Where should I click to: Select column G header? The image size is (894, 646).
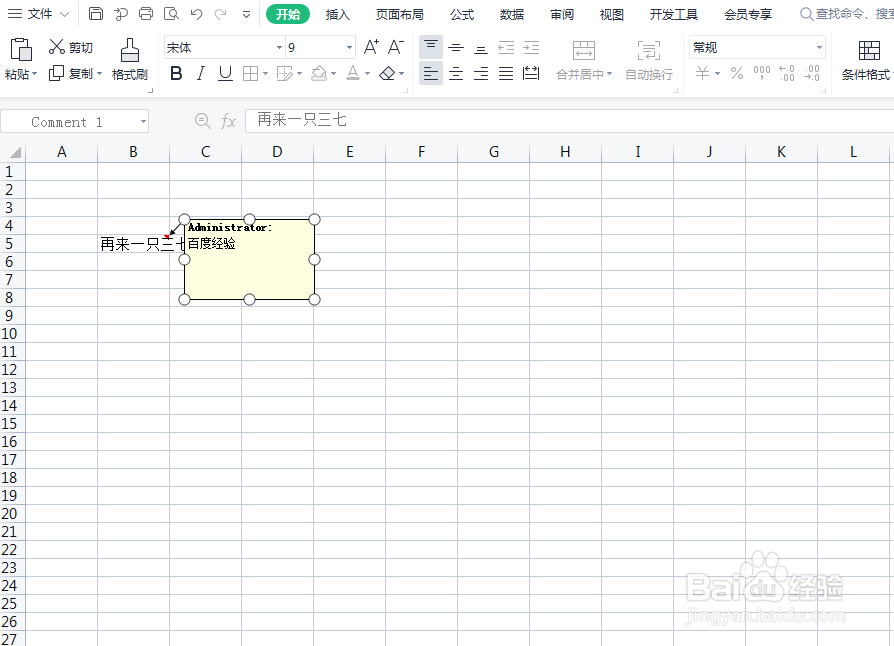pos(494,152)
